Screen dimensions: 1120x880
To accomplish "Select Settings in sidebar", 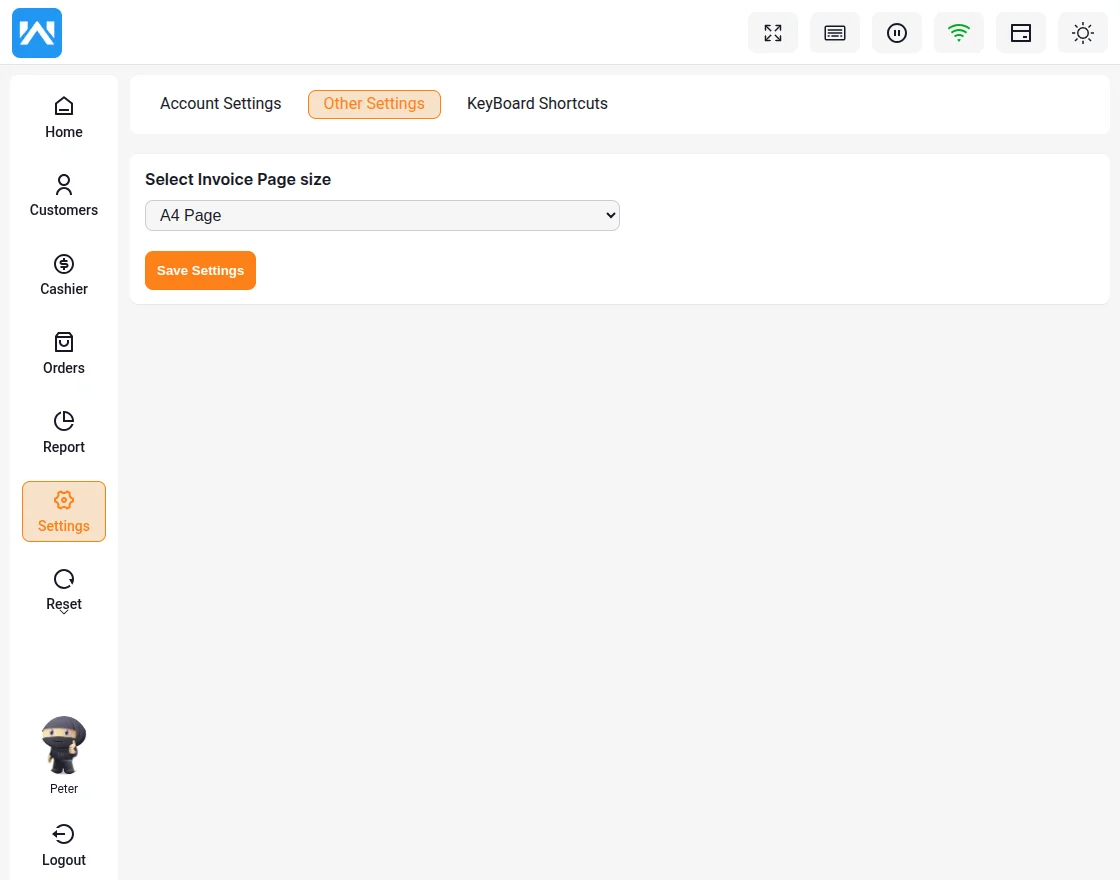I will (64, 511).
